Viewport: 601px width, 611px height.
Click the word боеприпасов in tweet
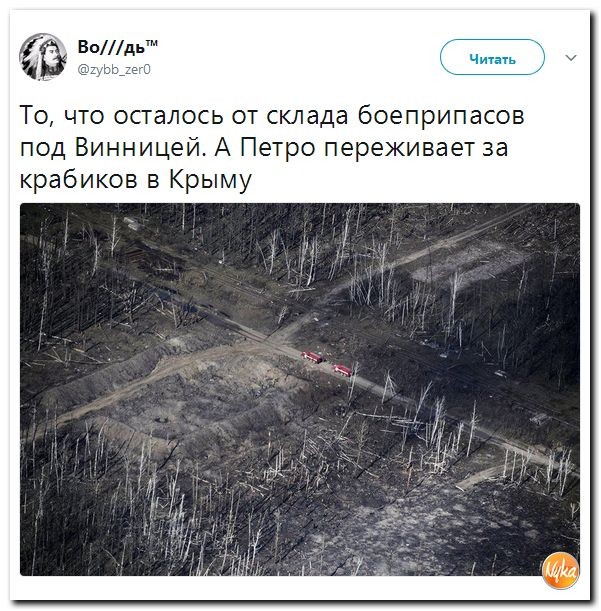coord(441,116)
